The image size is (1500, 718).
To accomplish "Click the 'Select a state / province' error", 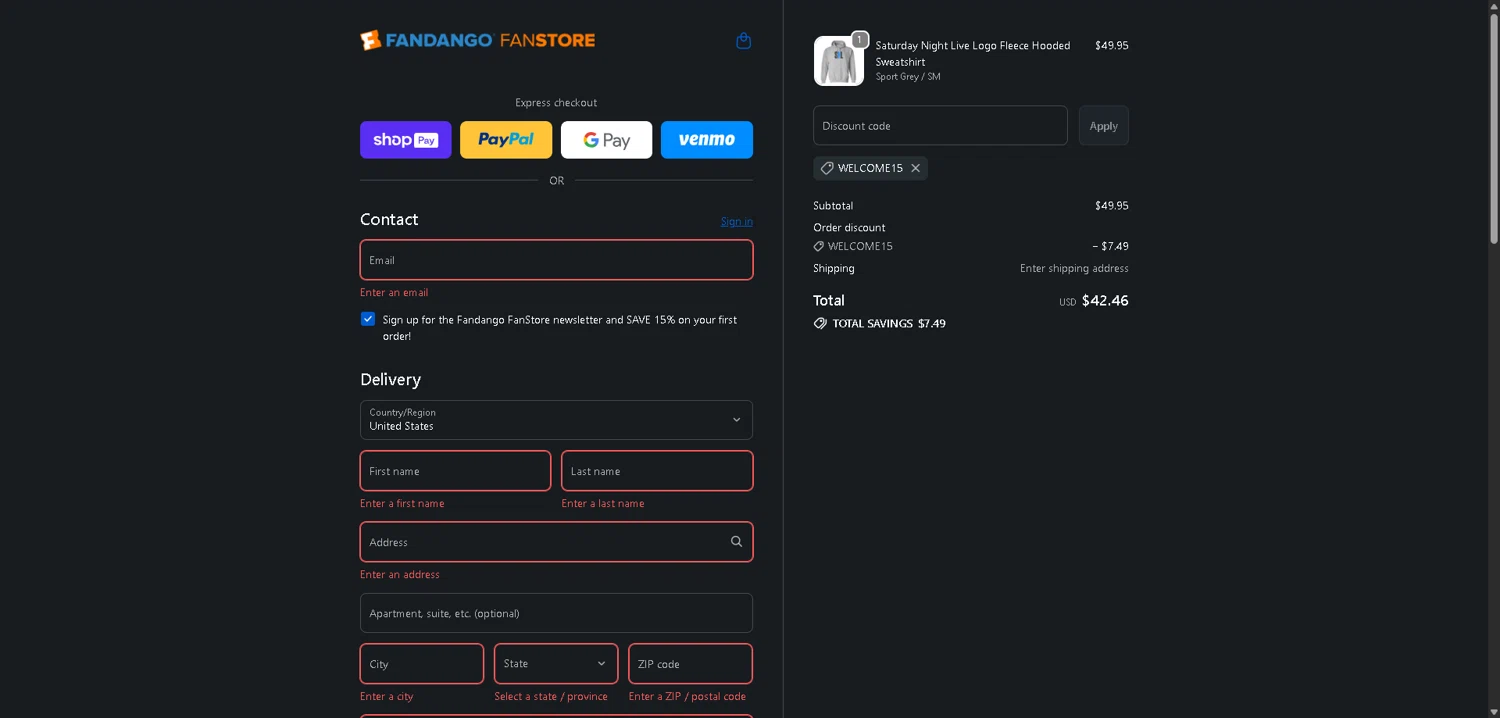I will (x=551, y=697).
